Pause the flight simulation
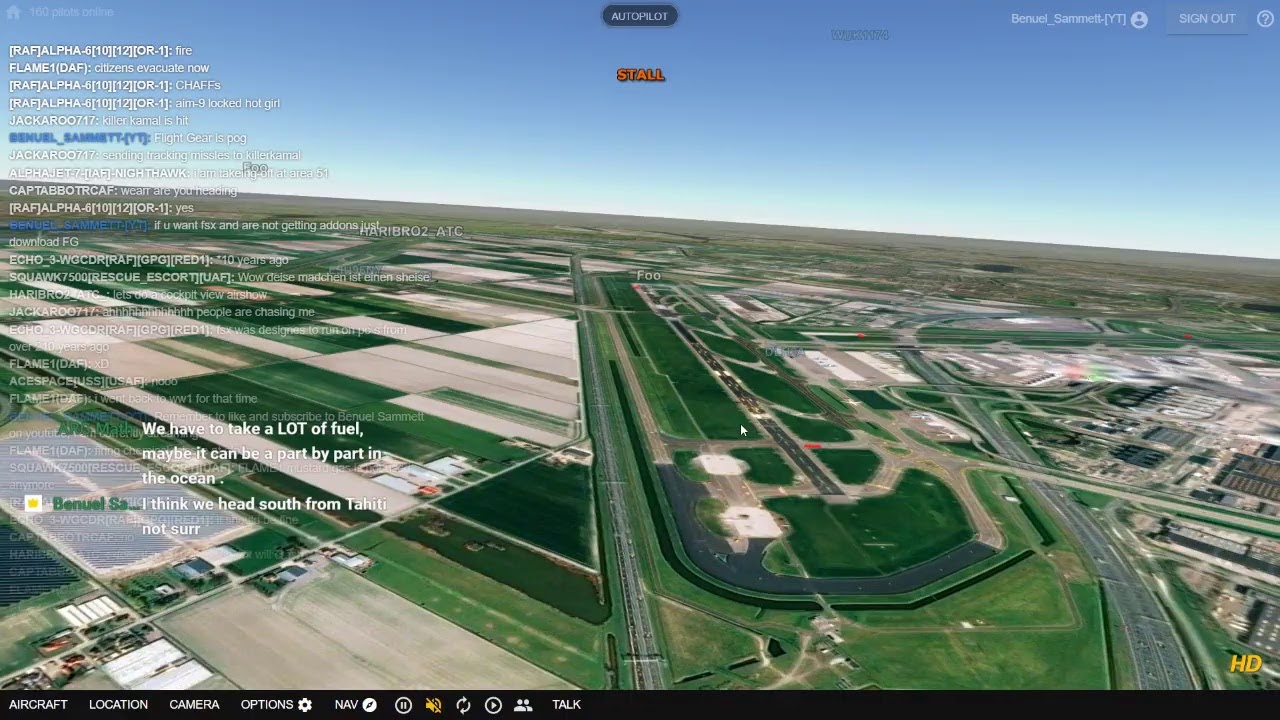Viewport: 1280px width, 720px height. click(x=403, y=705)
